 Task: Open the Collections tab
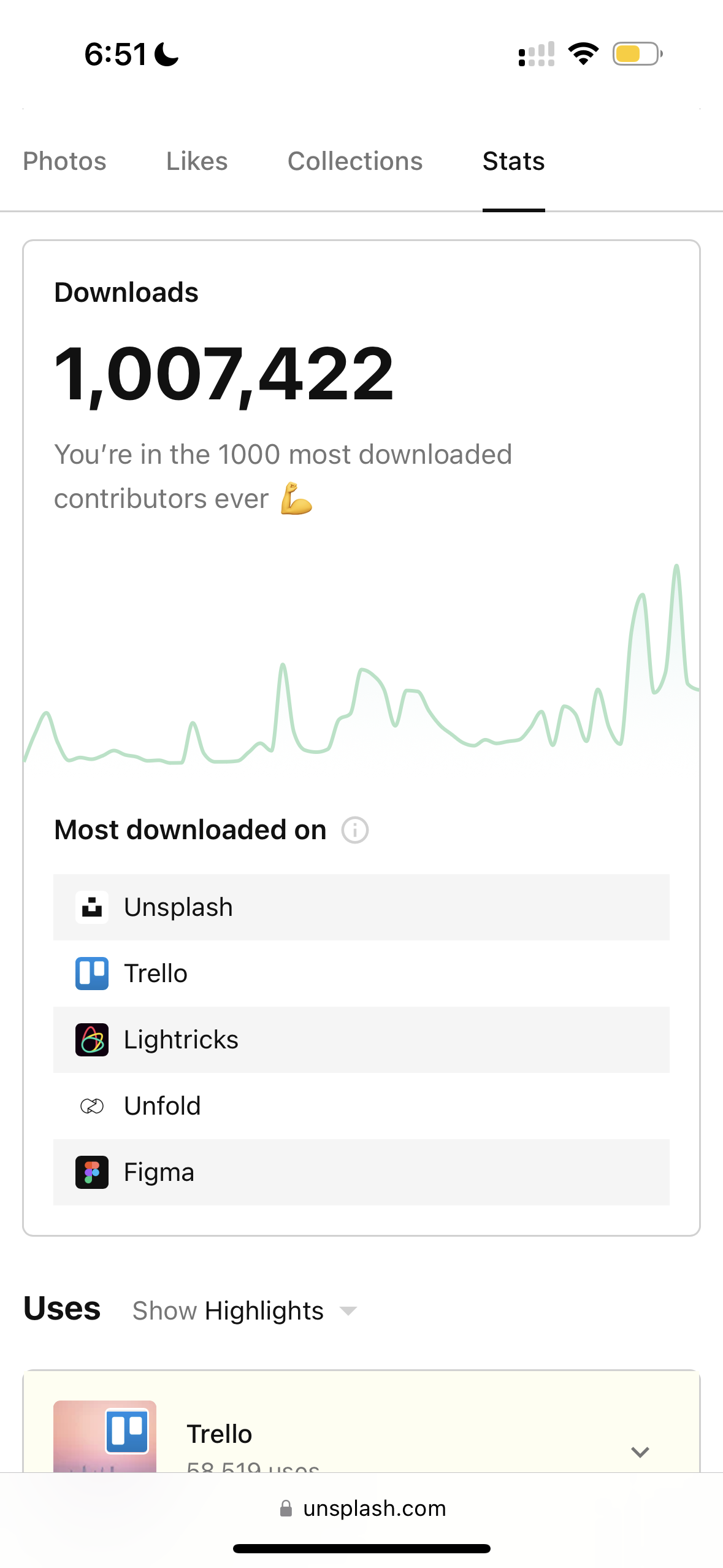click(355, 161)
